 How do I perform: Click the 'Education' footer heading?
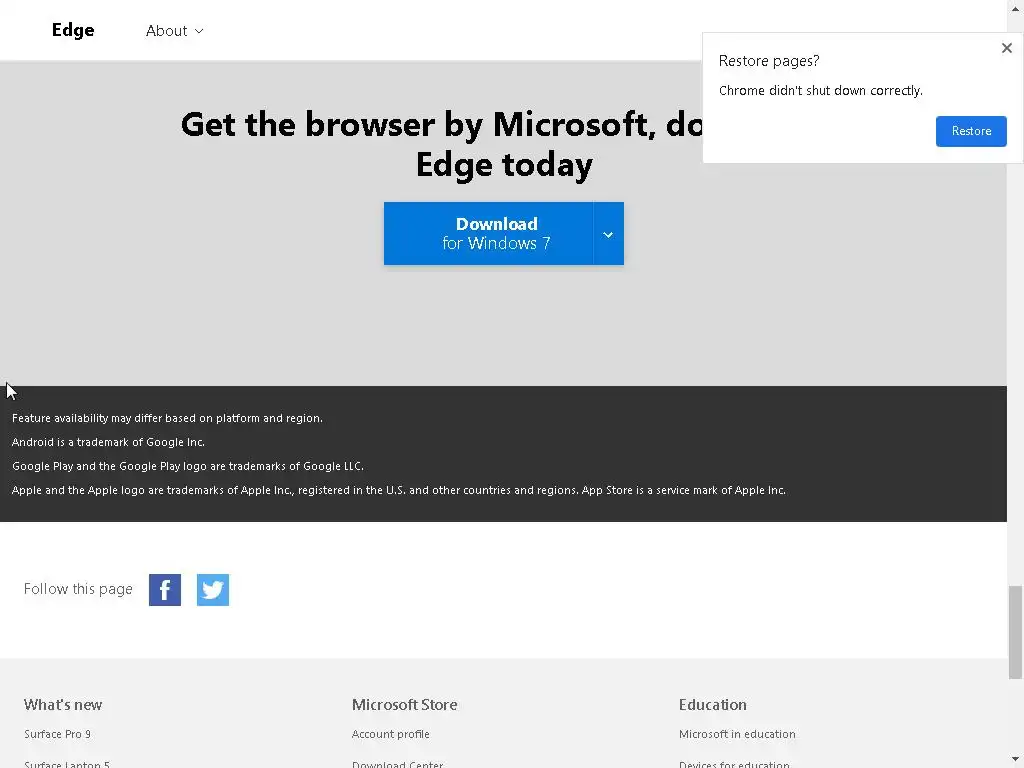pyautogui.click(x=712, y=705)
